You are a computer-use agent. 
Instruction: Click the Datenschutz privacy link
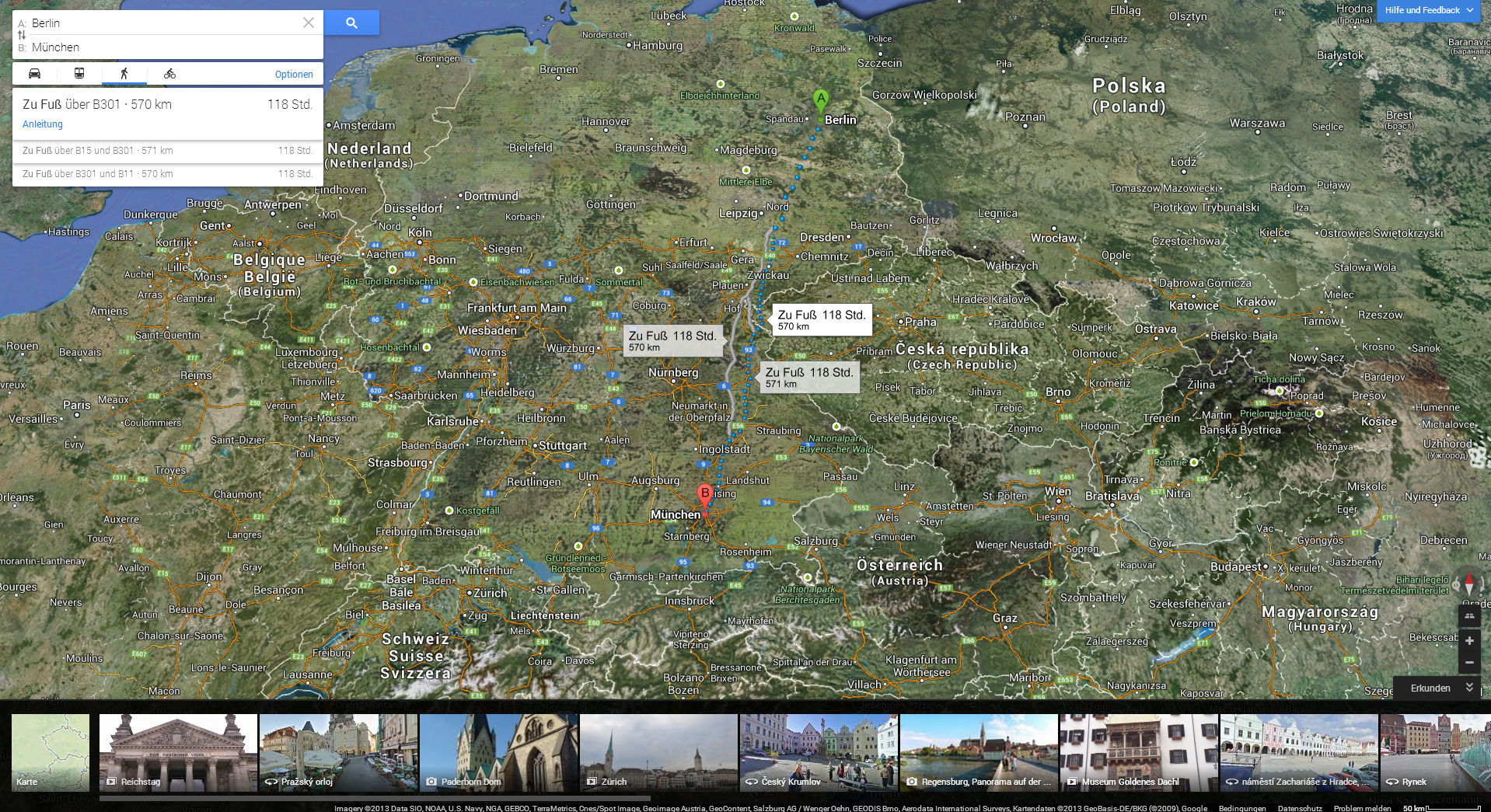1300,808
